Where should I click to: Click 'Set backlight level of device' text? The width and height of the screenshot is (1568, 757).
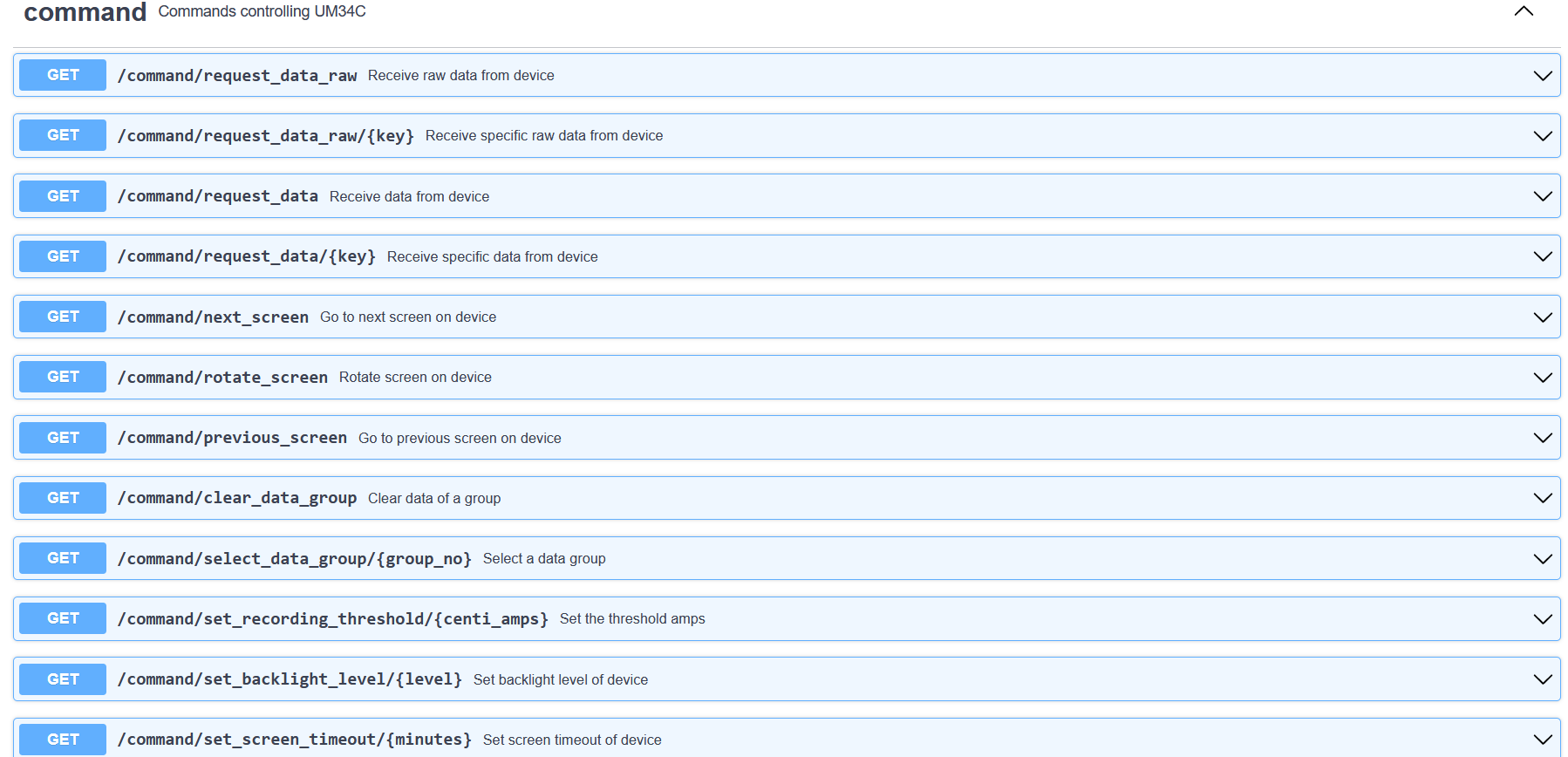[561, 680]
